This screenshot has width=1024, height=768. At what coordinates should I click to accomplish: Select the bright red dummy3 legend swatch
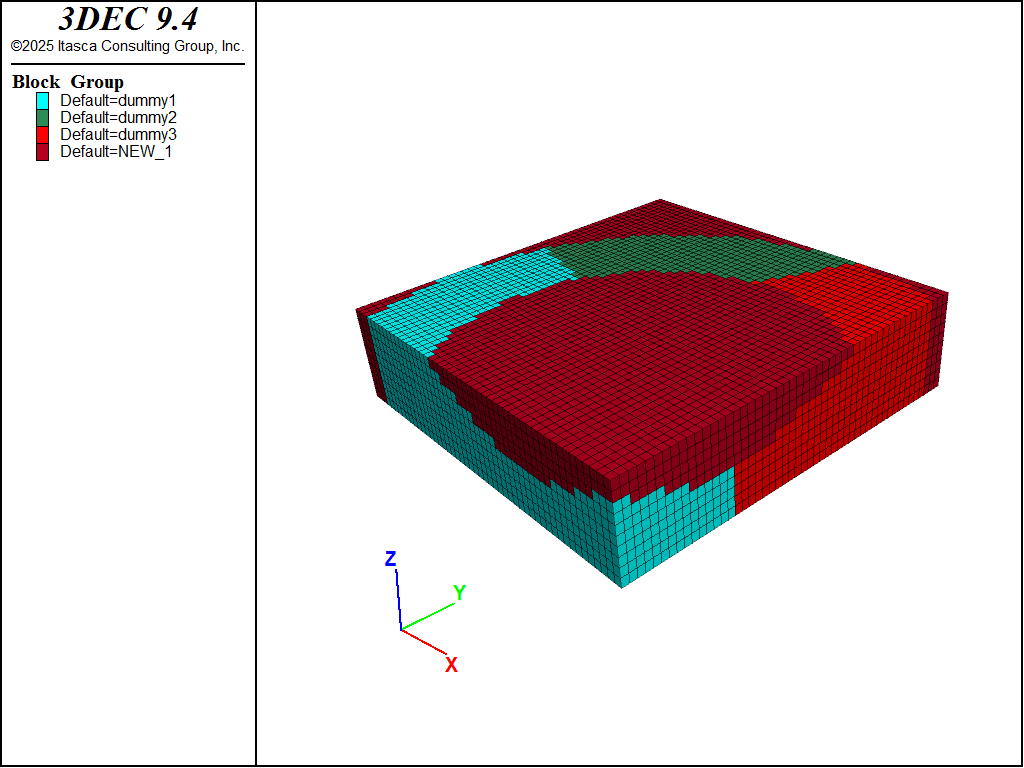coord(42,134)
